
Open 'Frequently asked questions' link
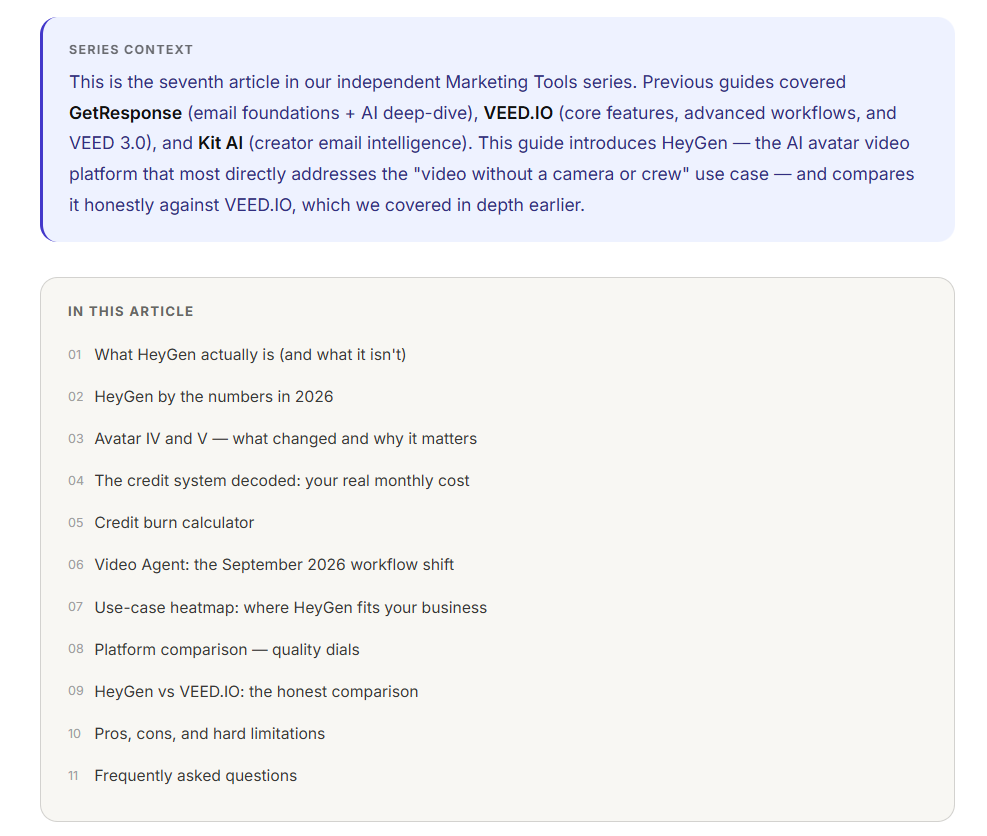point(195,776)
